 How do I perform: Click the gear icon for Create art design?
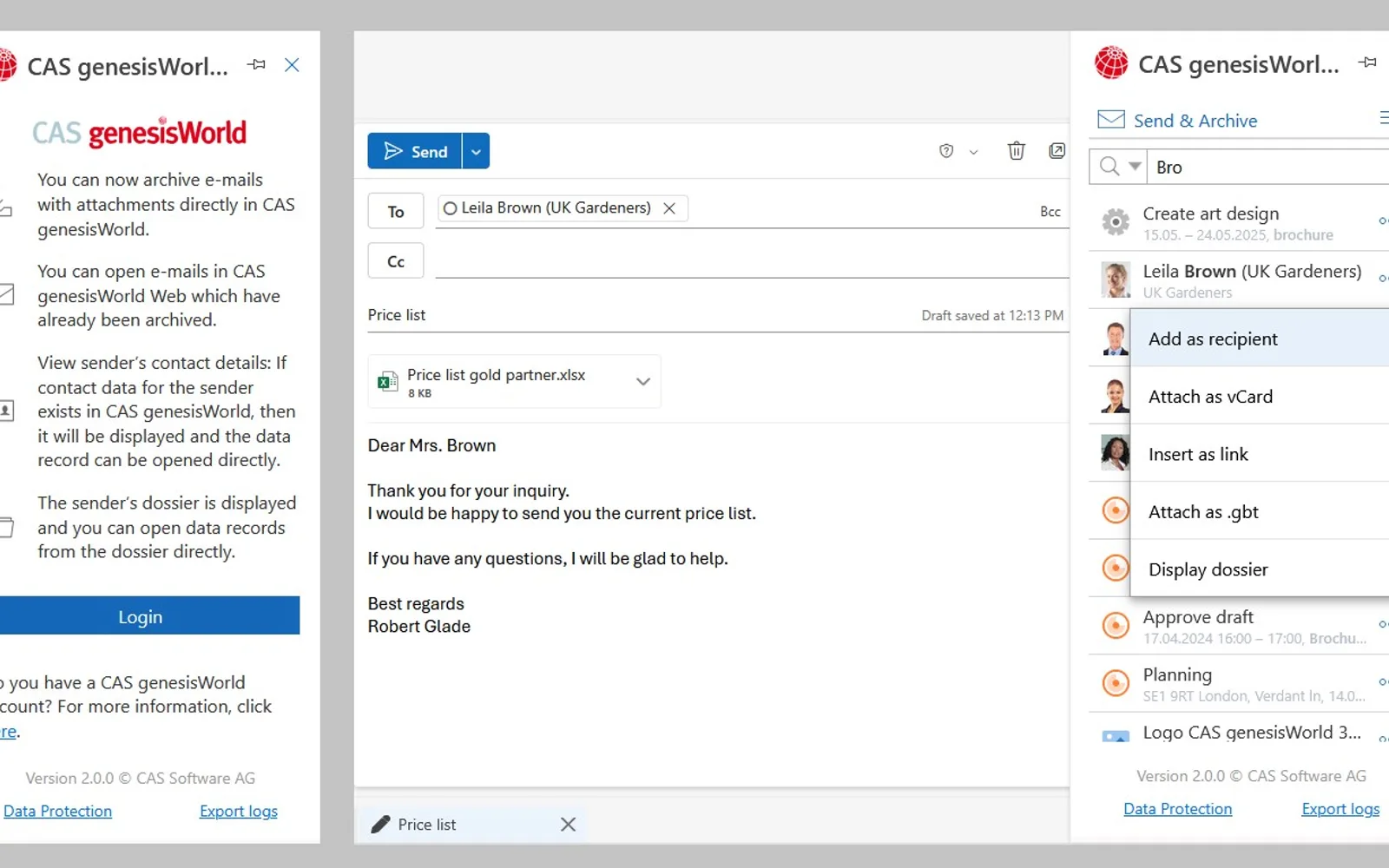[x=1116, y=222]
